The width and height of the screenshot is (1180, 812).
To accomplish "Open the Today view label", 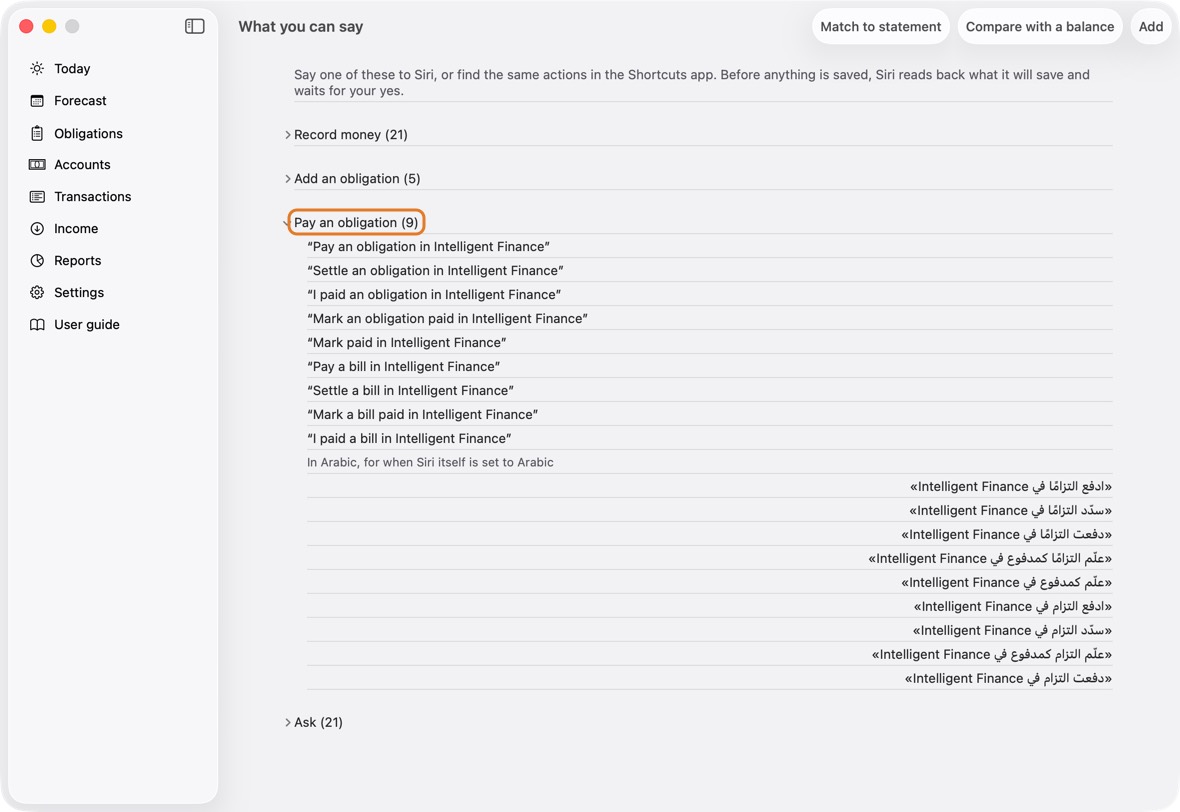I will (72, 68).
